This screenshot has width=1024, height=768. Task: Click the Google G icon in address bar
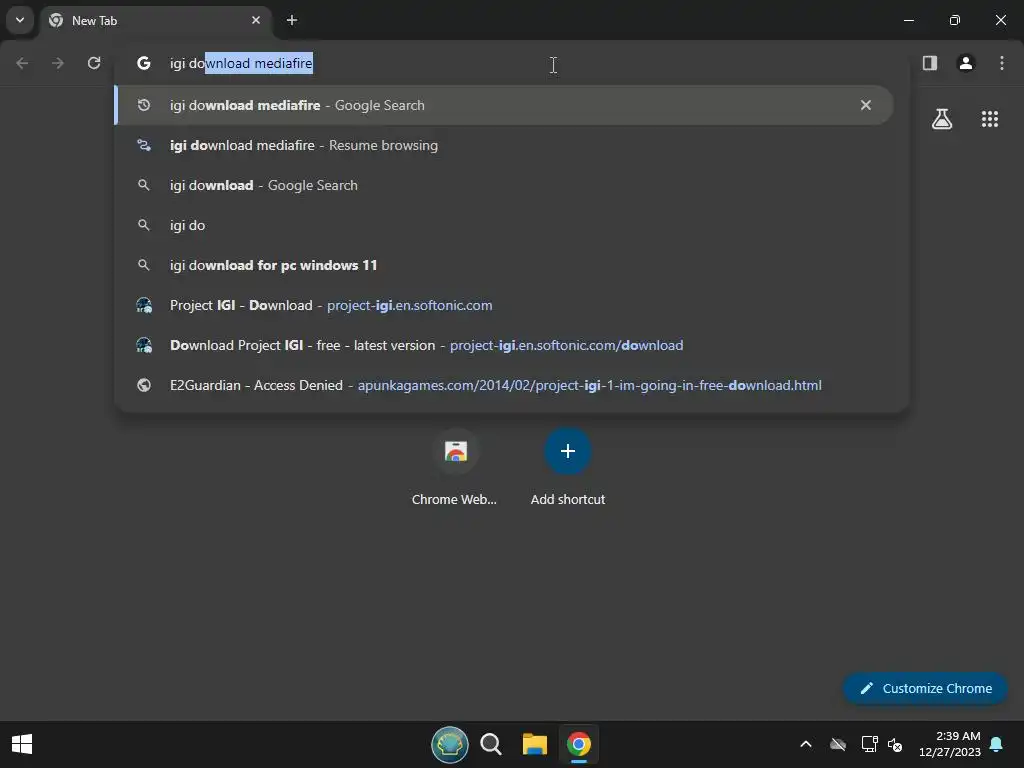144,63
